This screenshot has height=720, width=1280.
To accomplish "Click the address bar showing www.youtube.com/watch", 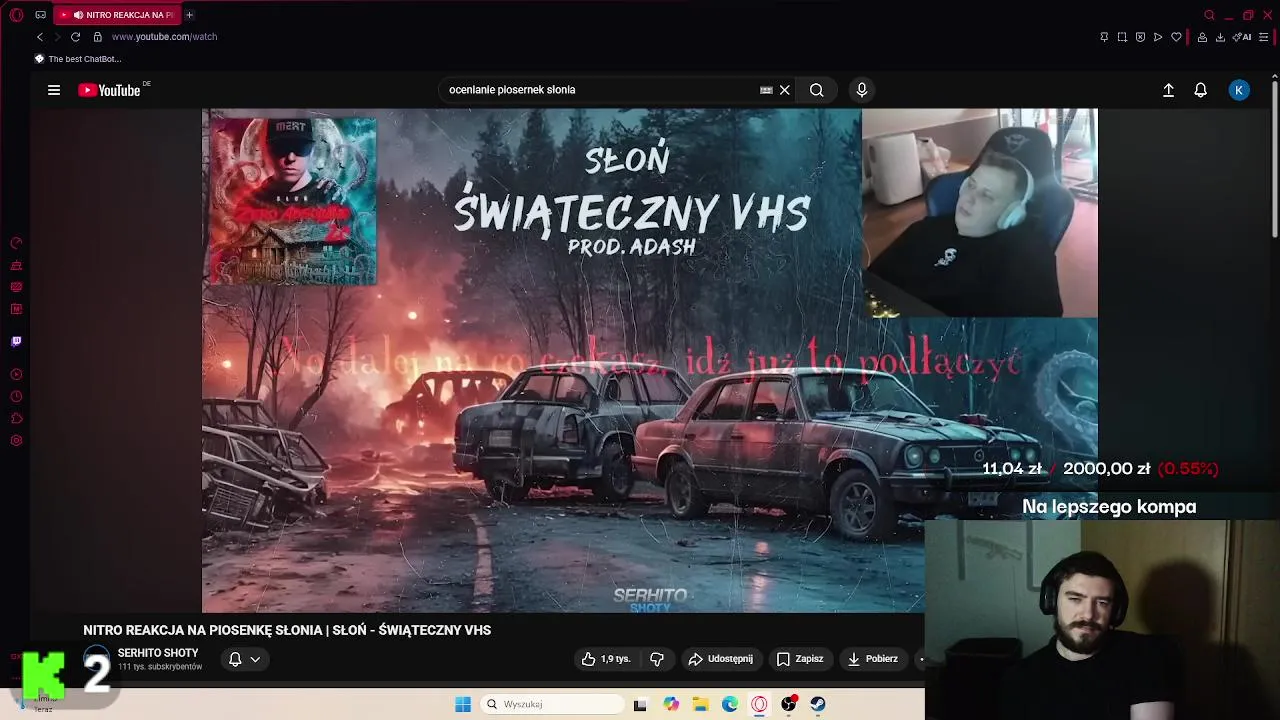I will [164, 37].
